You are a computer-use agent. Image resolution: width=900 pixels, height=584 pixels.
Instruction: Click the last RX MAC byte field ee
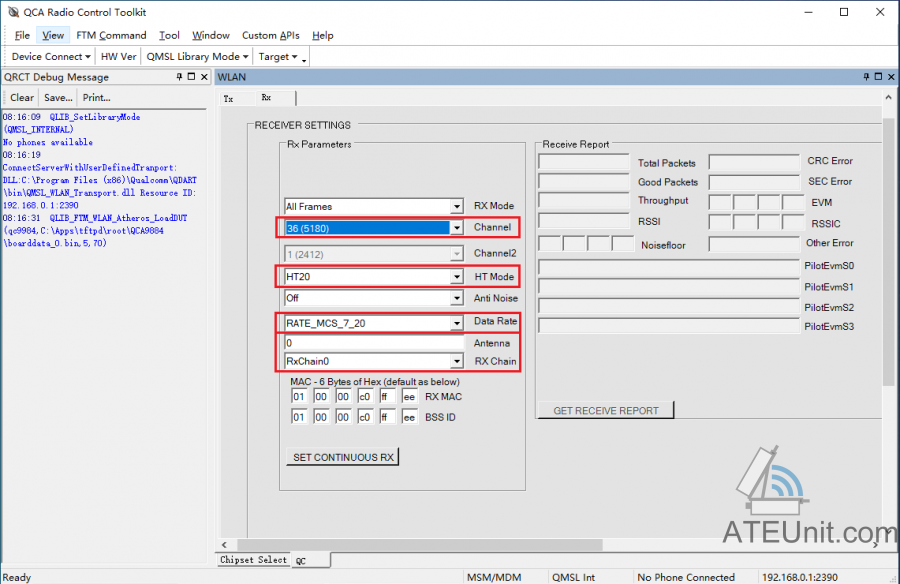pyautogui.click(x=409, y=397)
